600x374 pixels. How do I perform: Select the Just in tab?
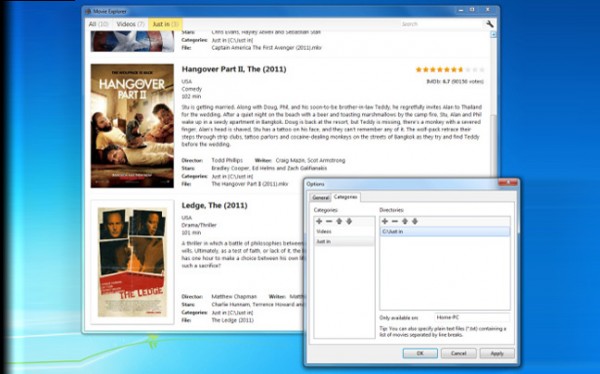point(165,24)
